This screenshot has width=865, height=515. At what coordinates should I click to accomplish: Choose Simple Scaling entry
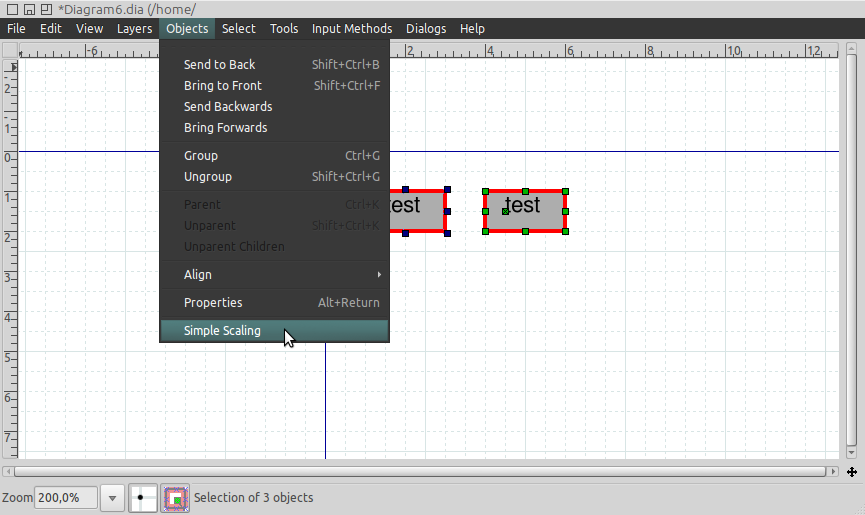[275, 331]
